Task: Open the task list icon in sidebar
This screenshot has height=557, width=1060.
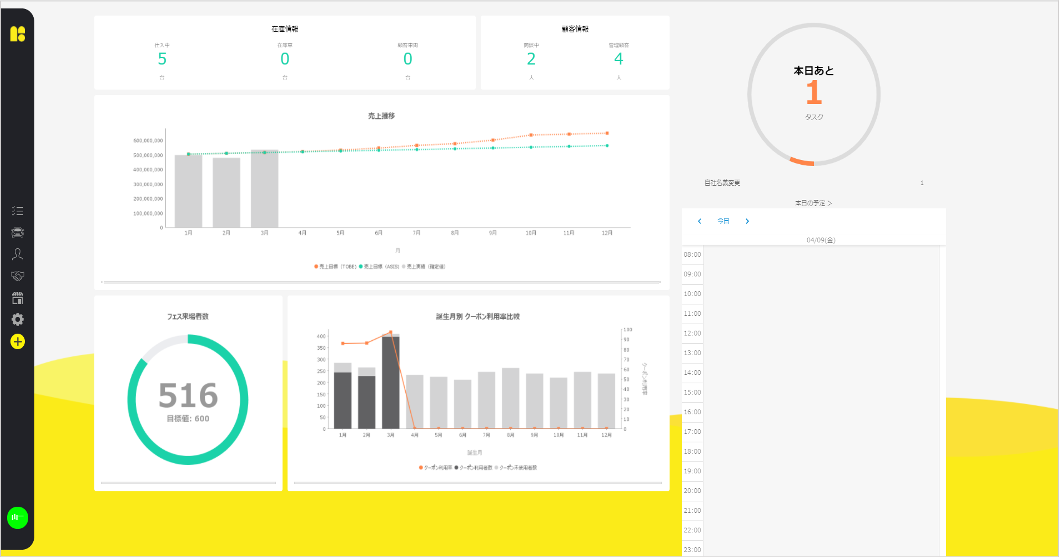Action: pyautogui.click(x=17, y=211)
